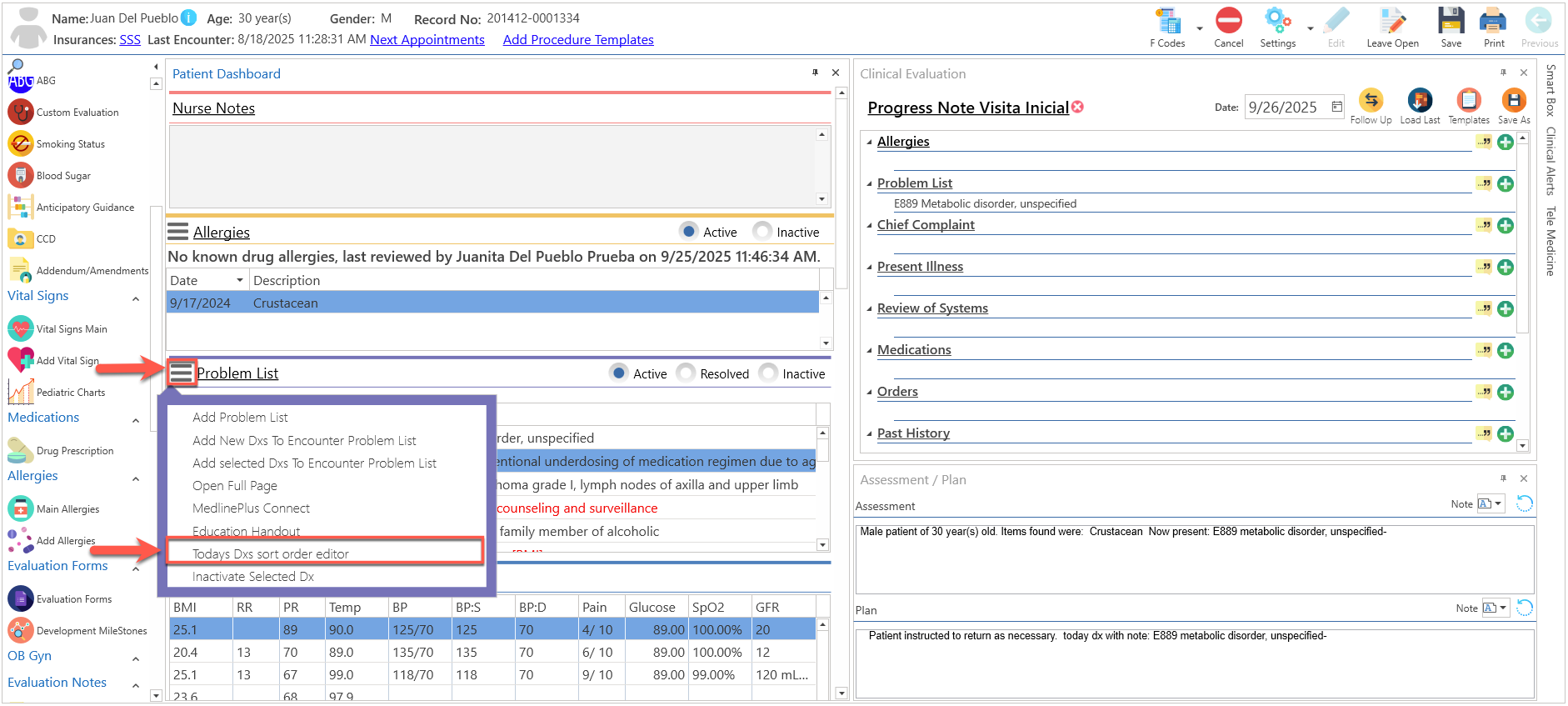
Task: Choose Inactivate Selected Dx entry
Action: 253,576
